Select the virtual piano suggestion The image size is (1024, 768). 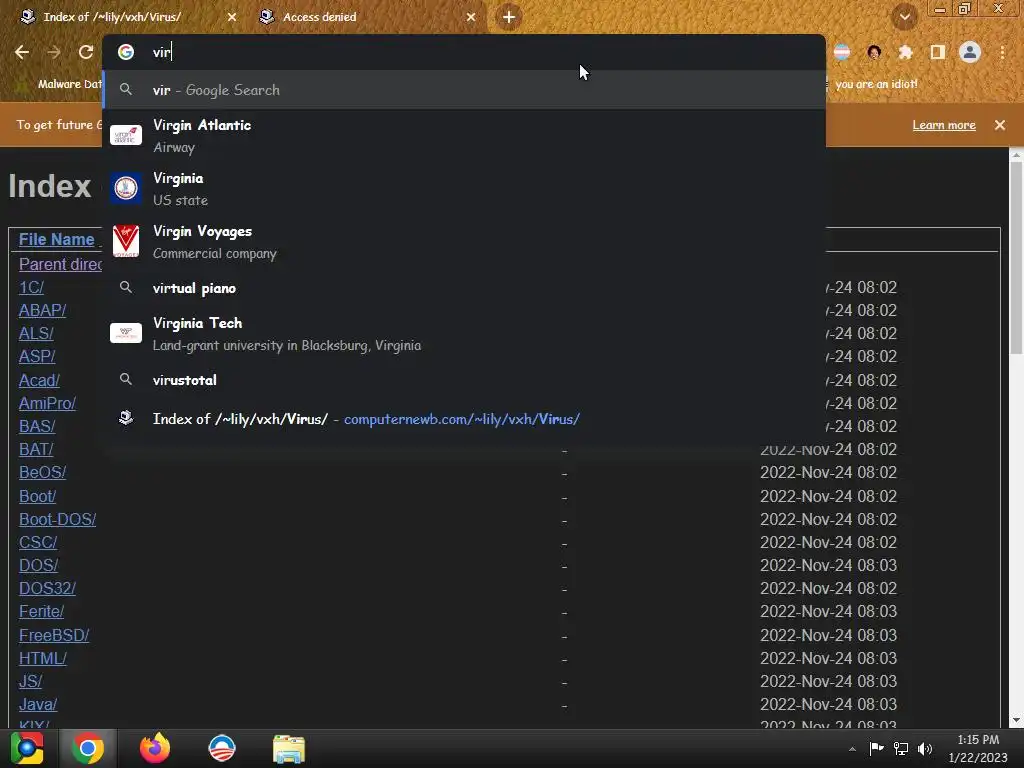pos(464,288)
